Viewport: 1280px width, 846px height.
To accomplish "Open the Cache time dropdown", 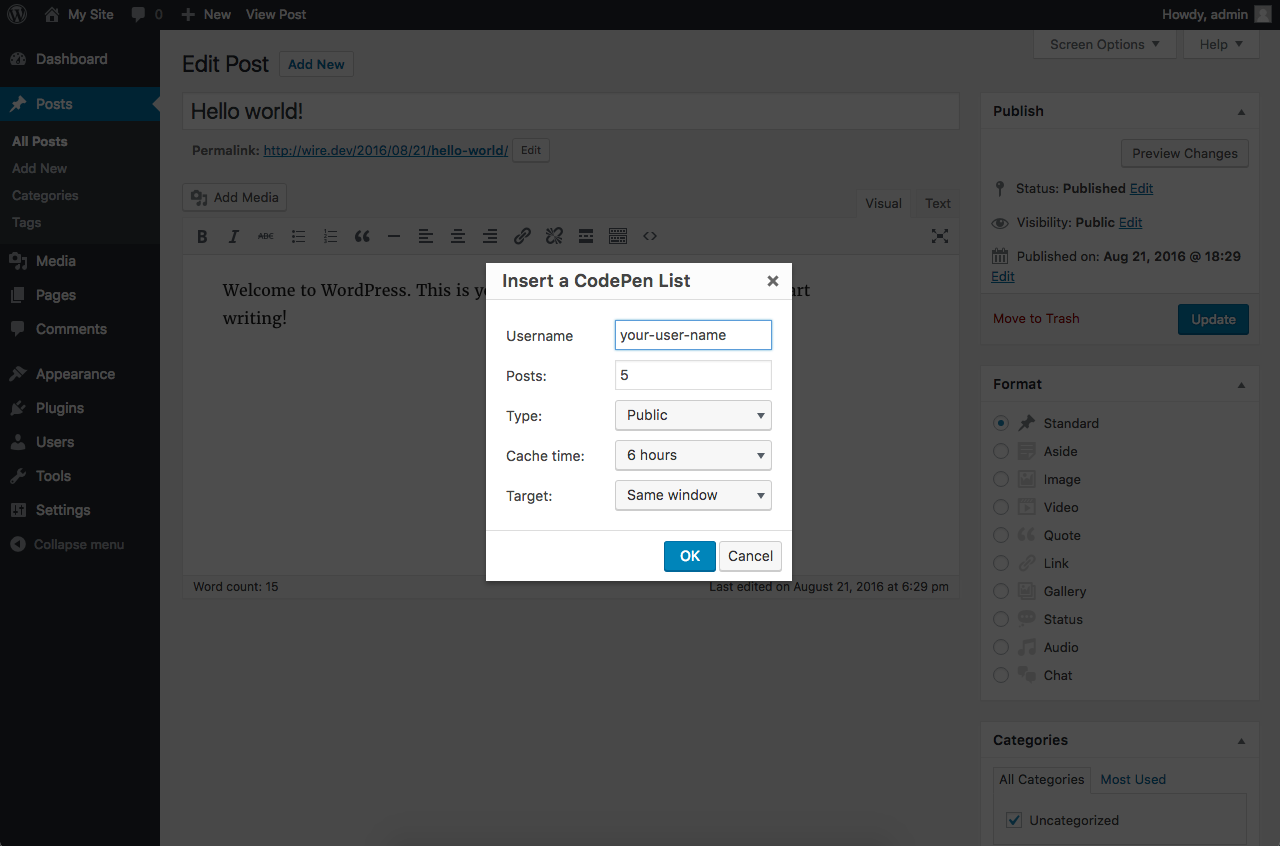I will click(x=693, y=455).
